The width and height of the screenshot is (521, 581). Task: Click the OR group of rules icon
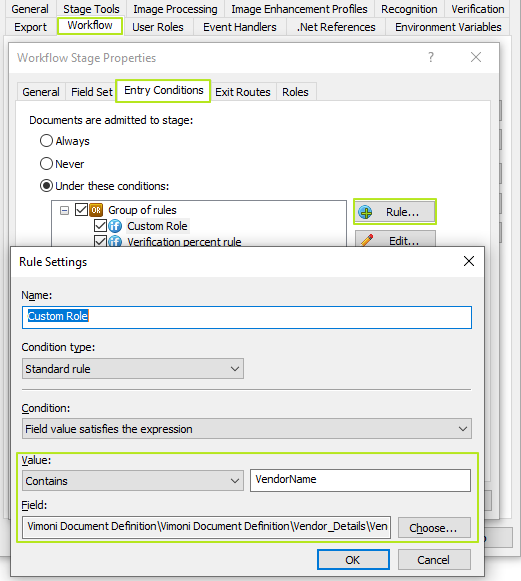point(96,210)
